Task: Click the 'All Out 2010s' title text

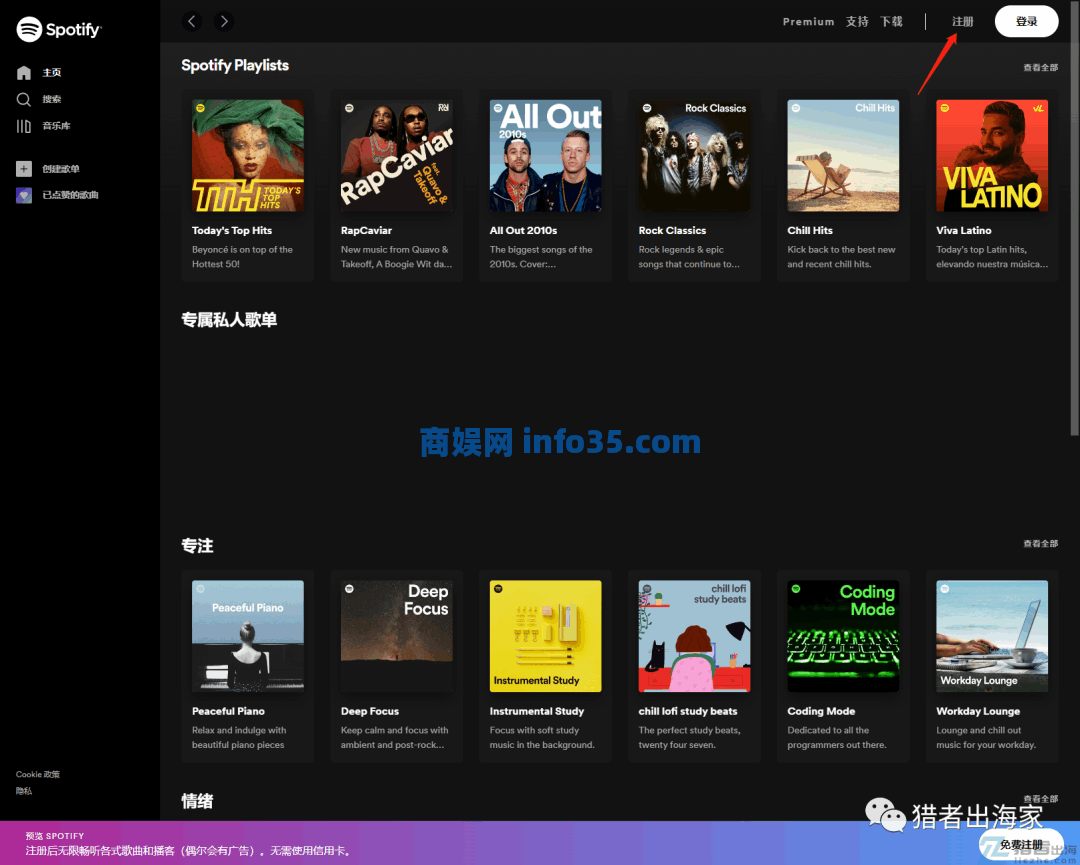Action: coord(523,231)
